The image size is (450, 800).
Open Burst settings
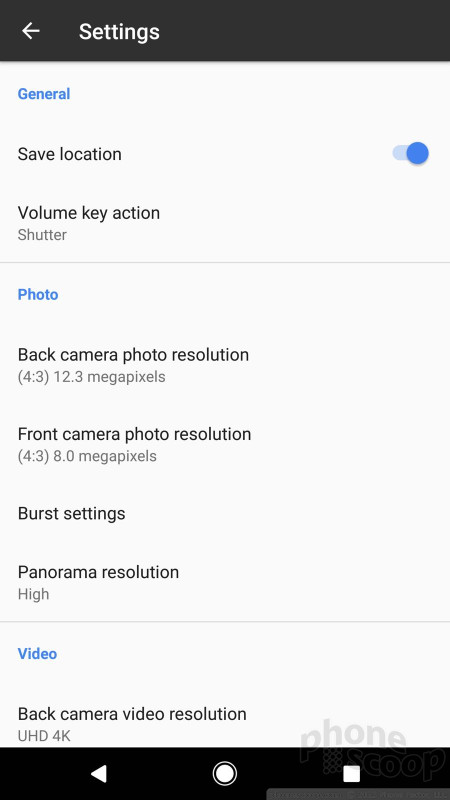[x=225, y=513]
